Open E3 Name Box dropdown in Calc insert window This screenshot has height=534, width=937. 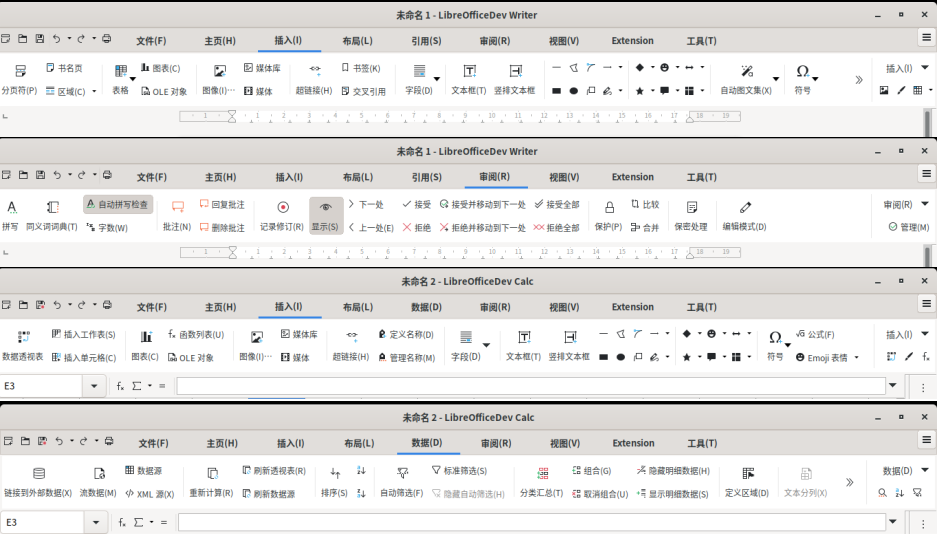[94, 386]
